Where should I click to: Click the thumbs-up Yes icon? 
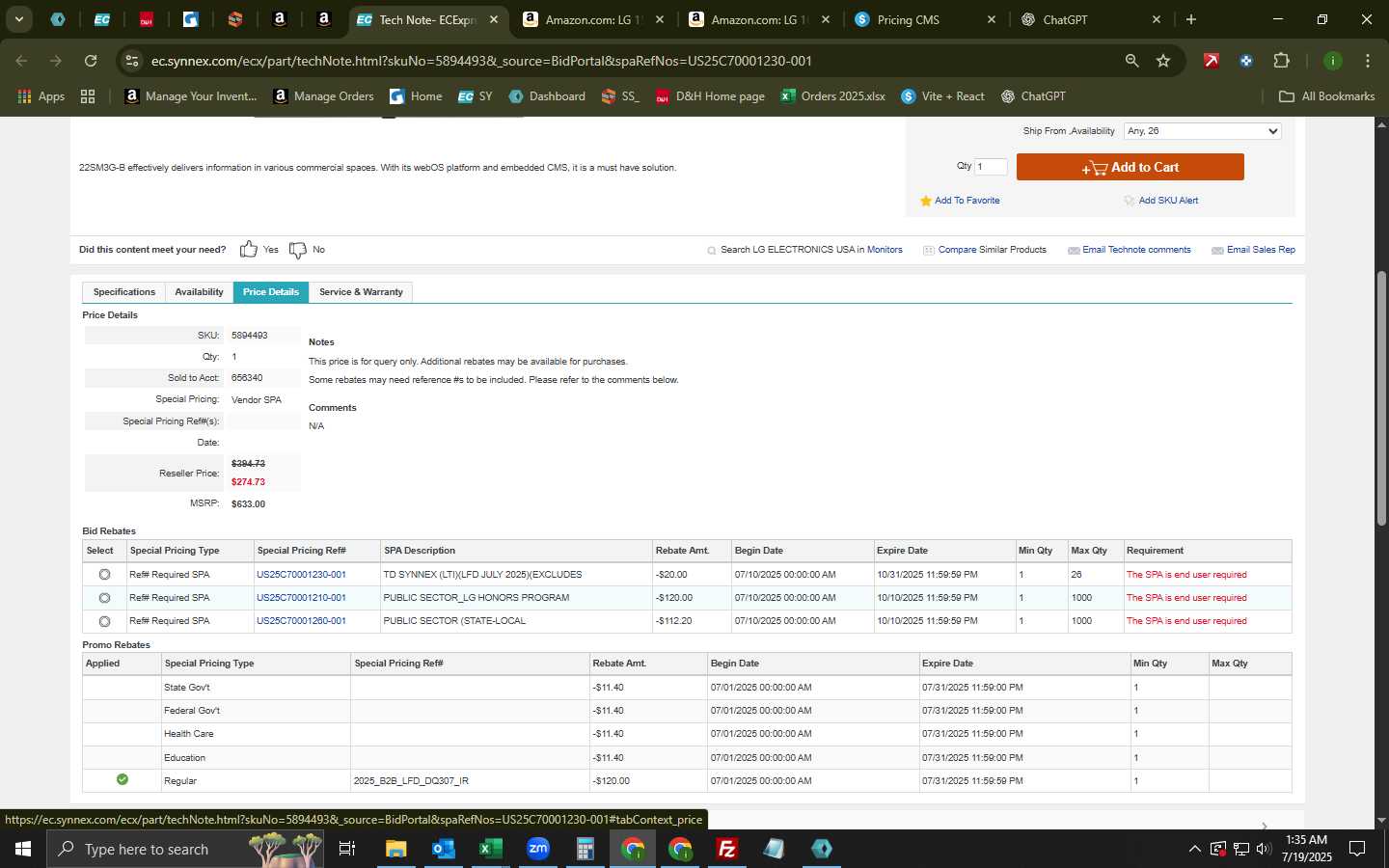pyautogui.click(x=249, y=249)
